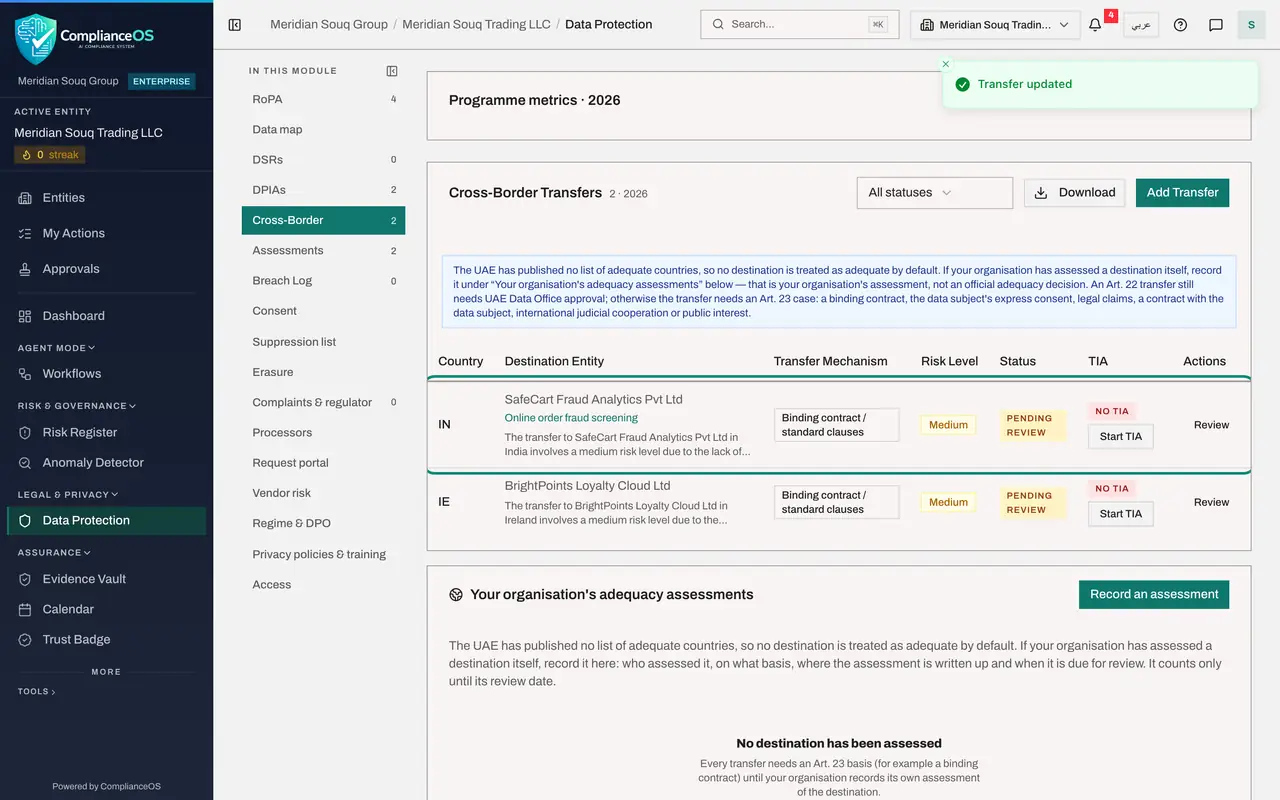Collapse the In This Module panel icon
1280x800 pixels.
(x=392, y=71)
